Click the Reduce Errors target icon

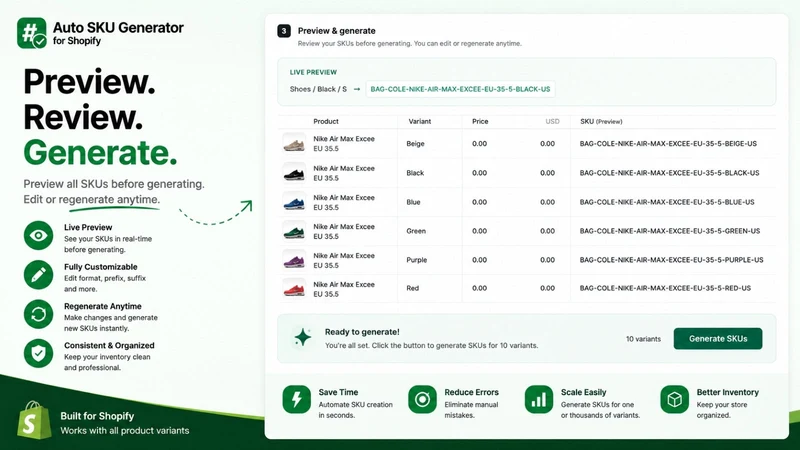[x=422, y=399]
